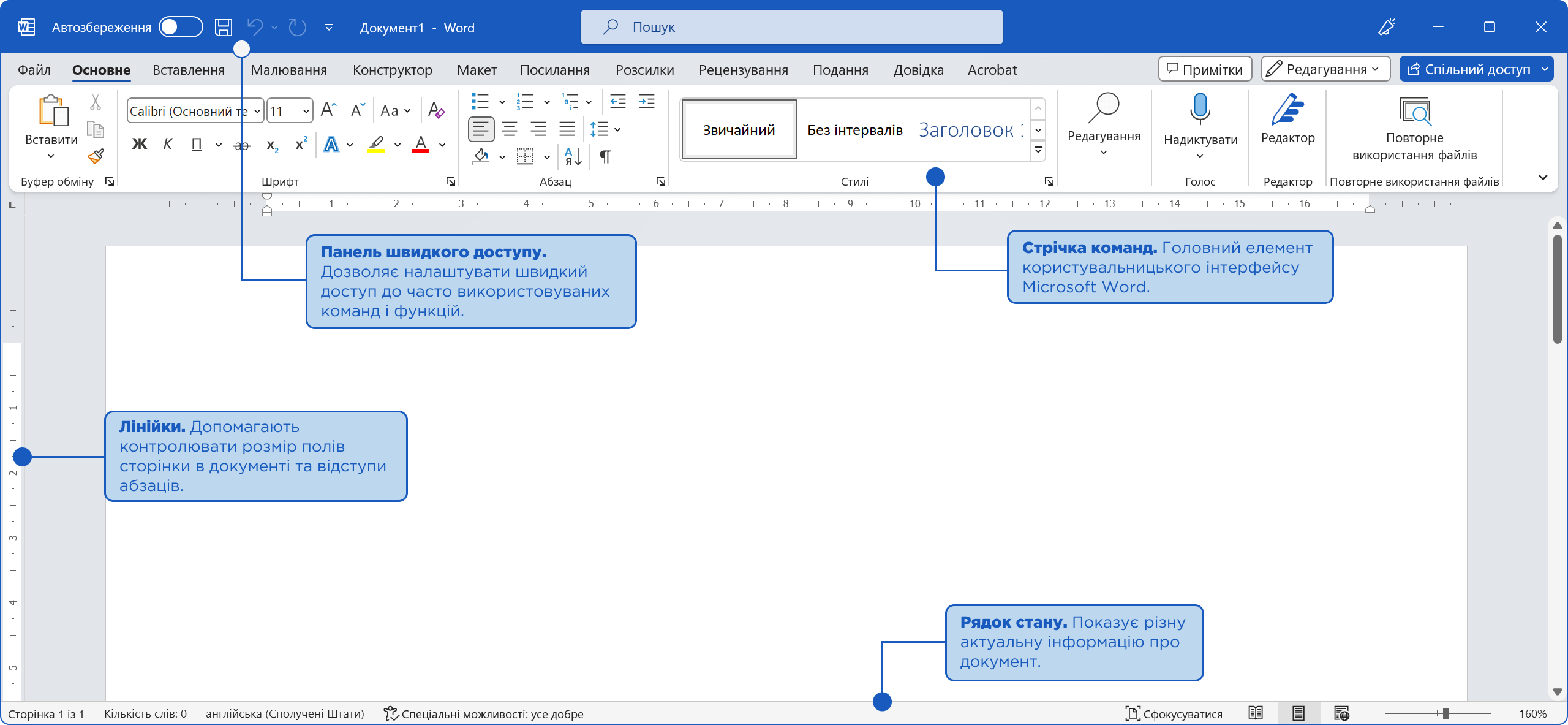
Task: Expand the Calibri font name dropdown
Action: click(x=257, y=111)
